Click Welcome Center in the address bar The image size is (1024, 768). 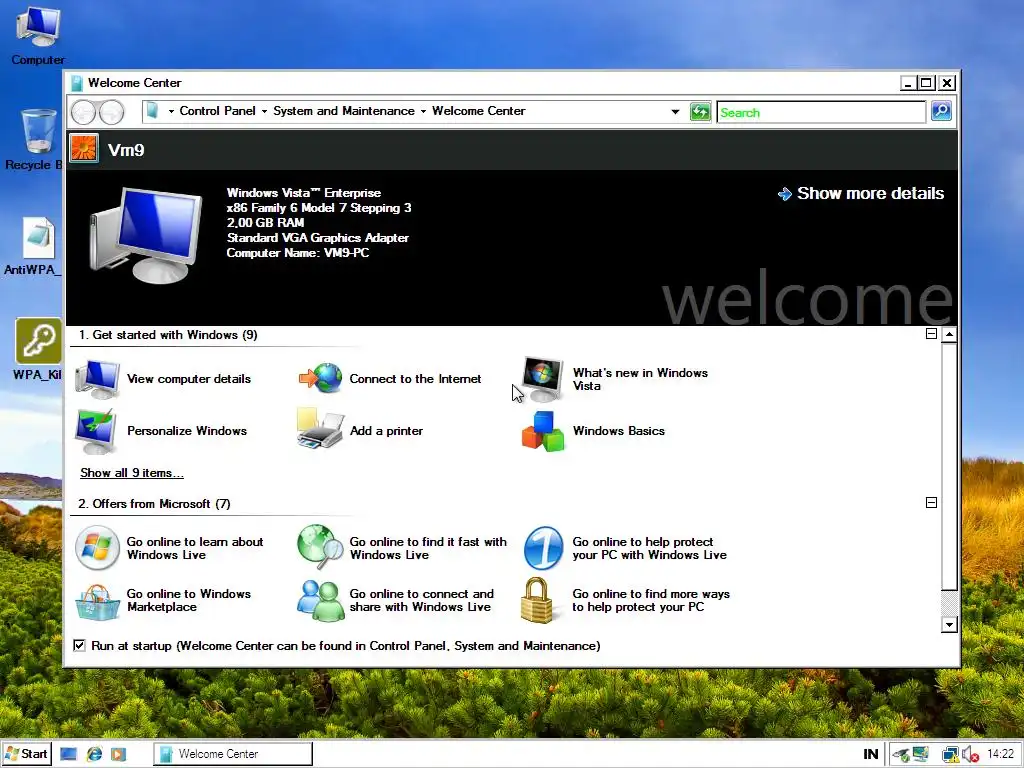point(478,111)
